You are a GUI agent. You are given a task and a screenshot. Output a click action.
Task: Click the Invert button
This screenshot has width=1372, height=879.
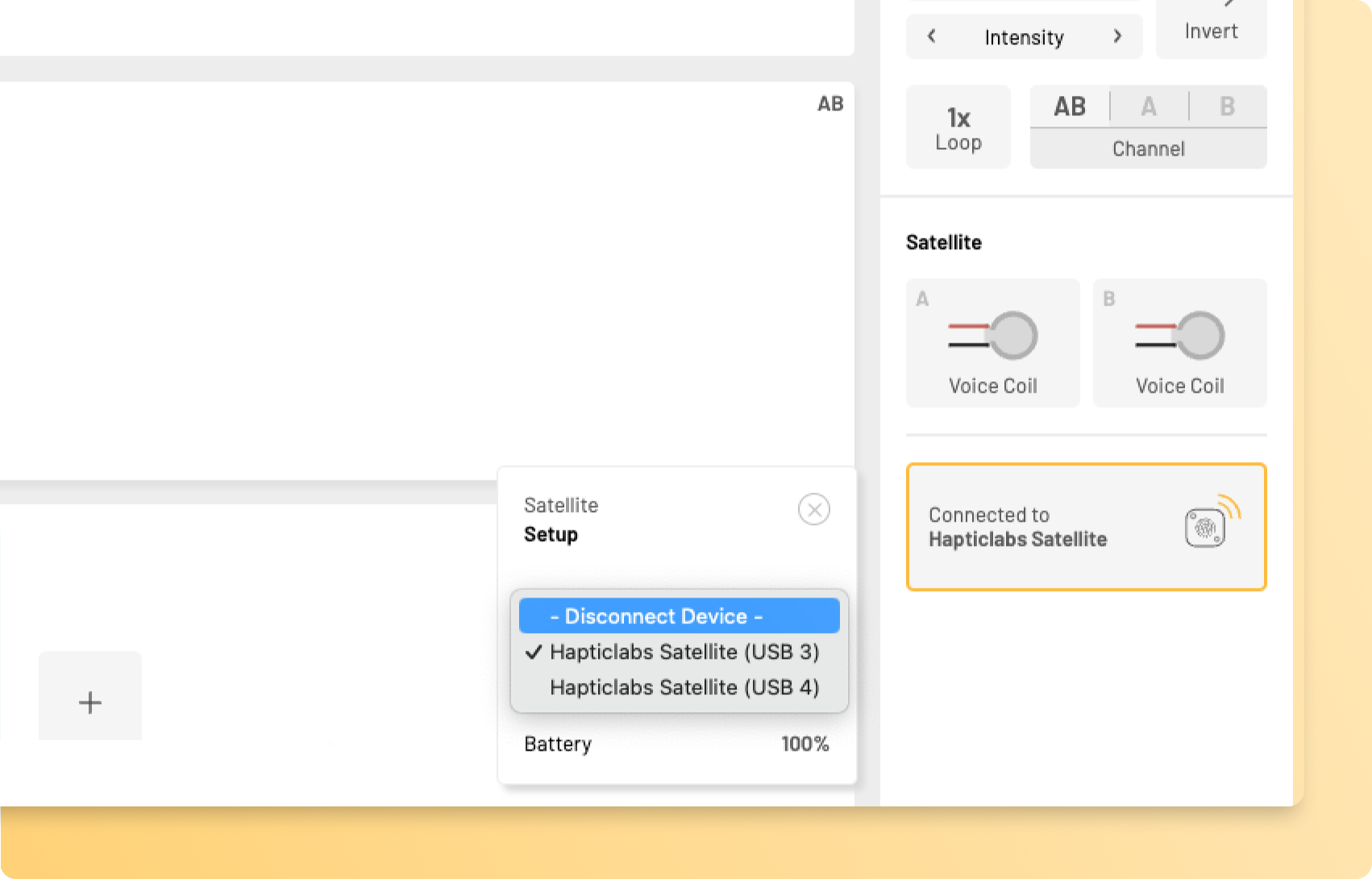click(x=1211, y=29)
